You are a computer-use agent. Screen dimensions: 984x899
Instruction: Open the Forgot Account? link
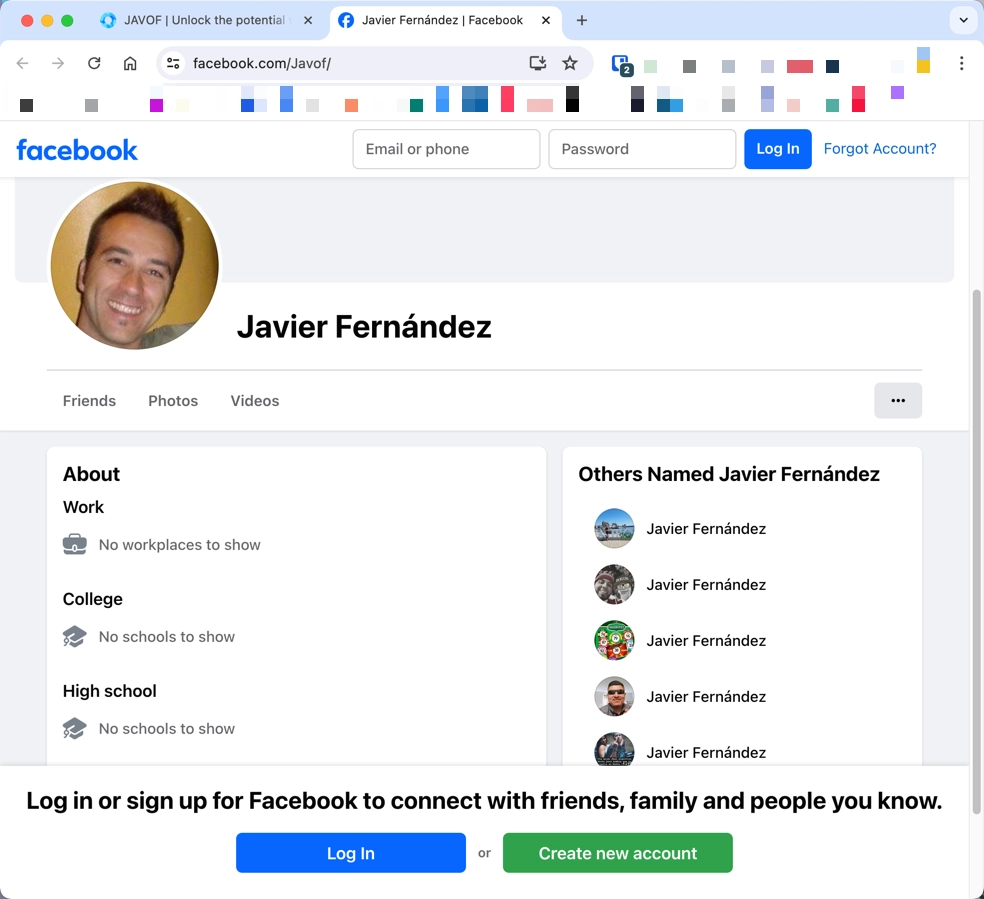880,148
